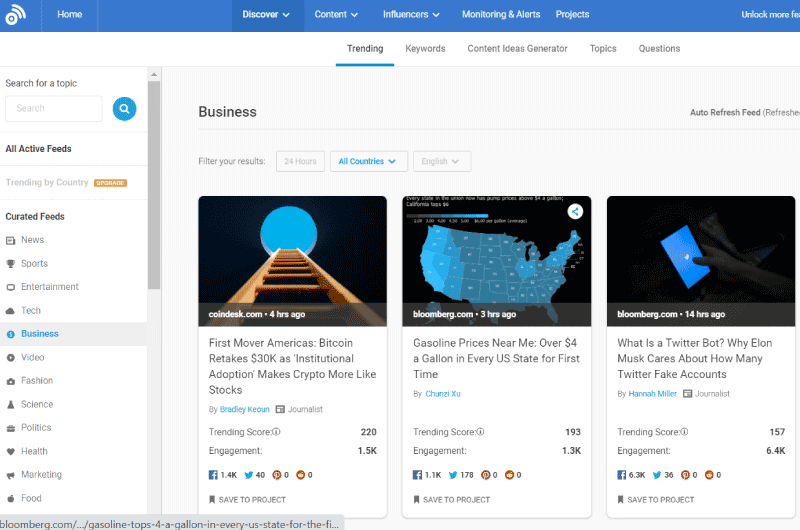Open the author link Hannah Miller
The image size is (800, 530).
pos(653,394)
